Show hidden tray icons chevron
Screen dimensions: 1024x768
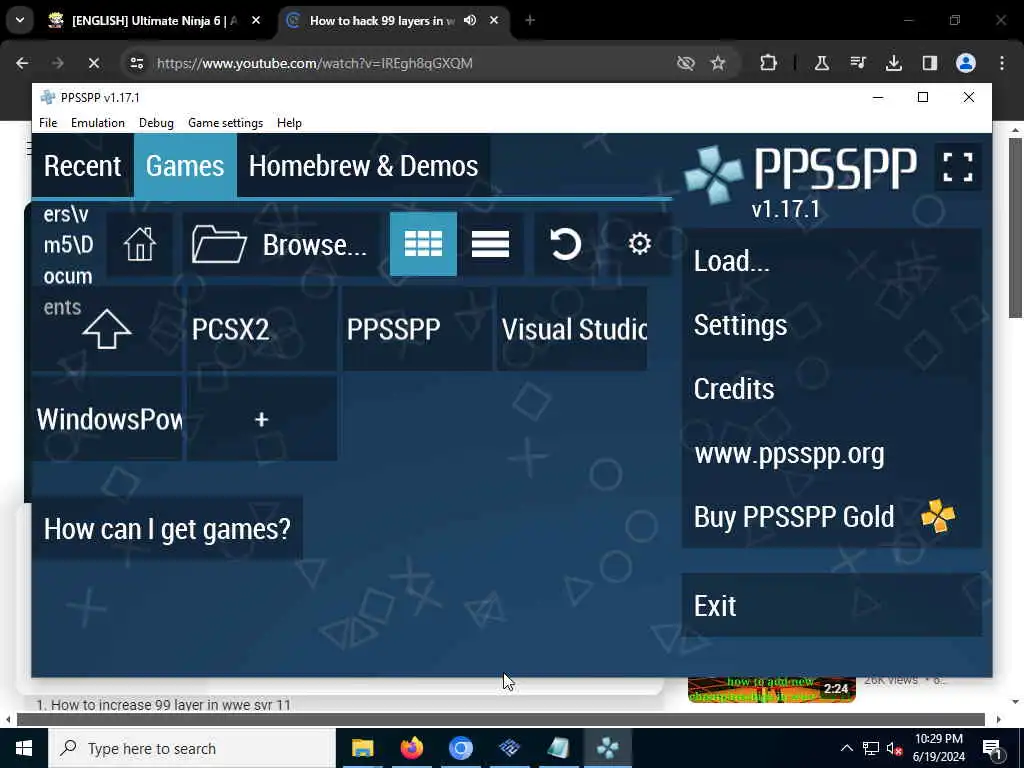coord(846,748)
